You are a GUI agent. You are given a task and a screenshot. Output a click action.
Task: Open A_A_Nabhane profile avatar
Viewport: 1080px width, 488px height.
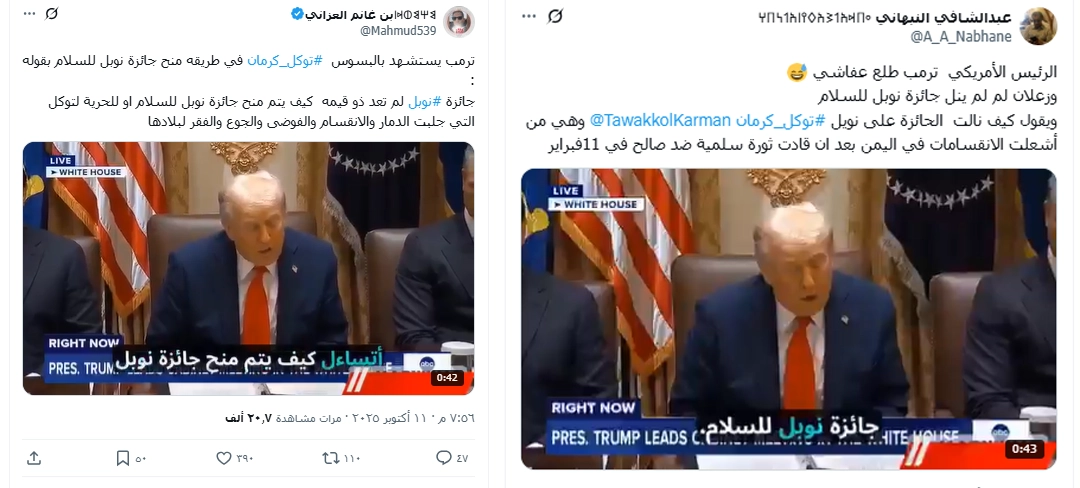click(1038, 25)
